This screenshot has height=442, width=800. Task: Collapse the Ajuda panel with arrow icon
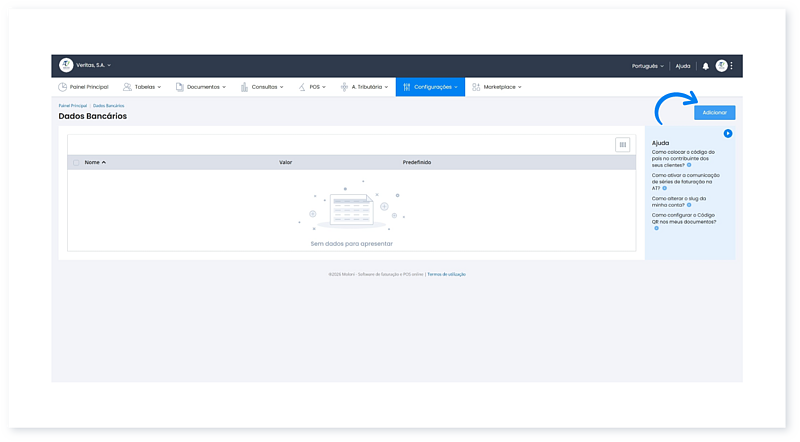pos(728,133)
